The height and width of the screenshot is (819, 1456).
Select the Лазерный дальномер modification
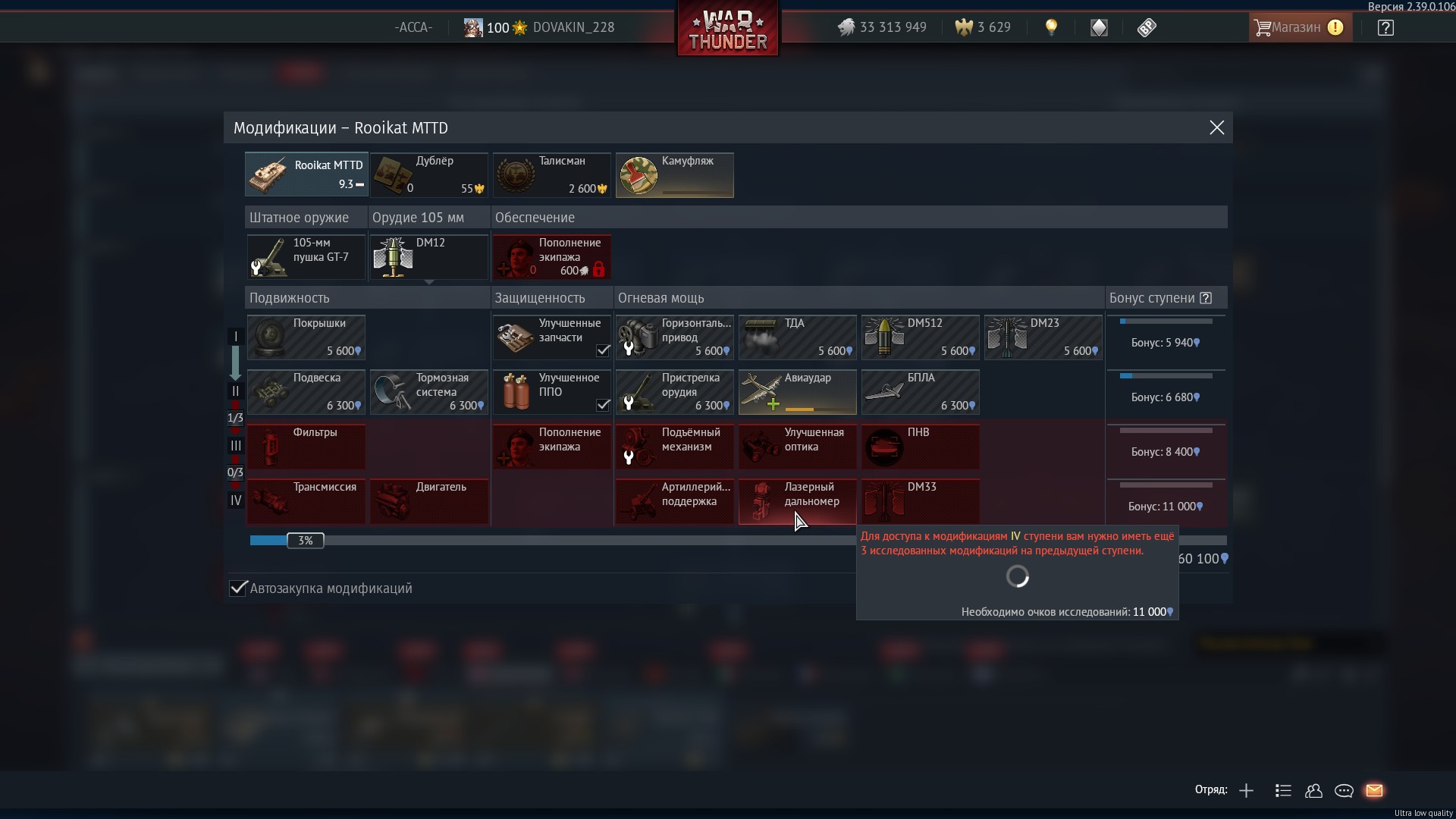[x=798, y=501]
